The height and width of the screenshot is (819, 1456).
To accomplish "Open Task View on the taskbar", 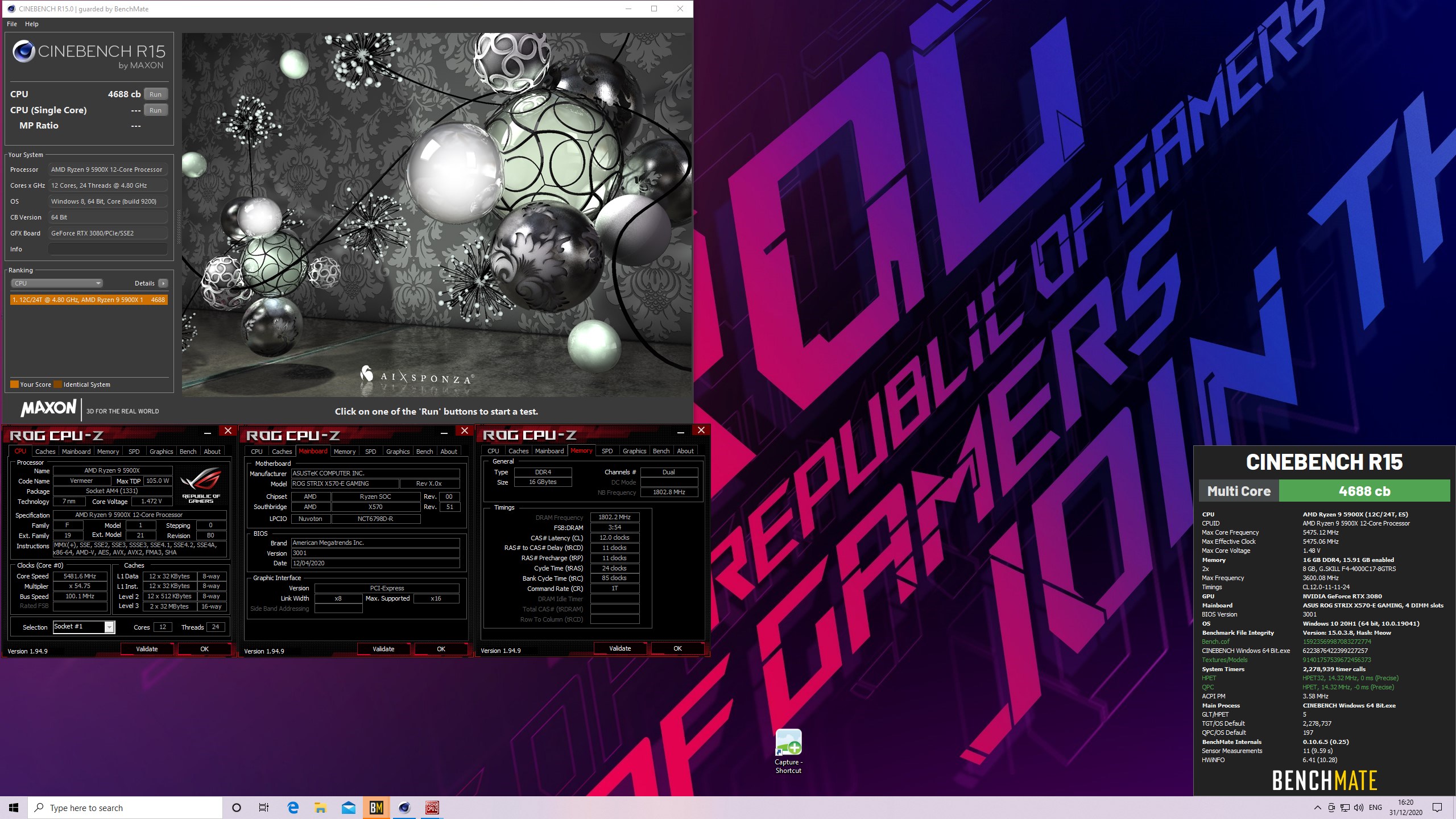I will [x=264, y=808].
